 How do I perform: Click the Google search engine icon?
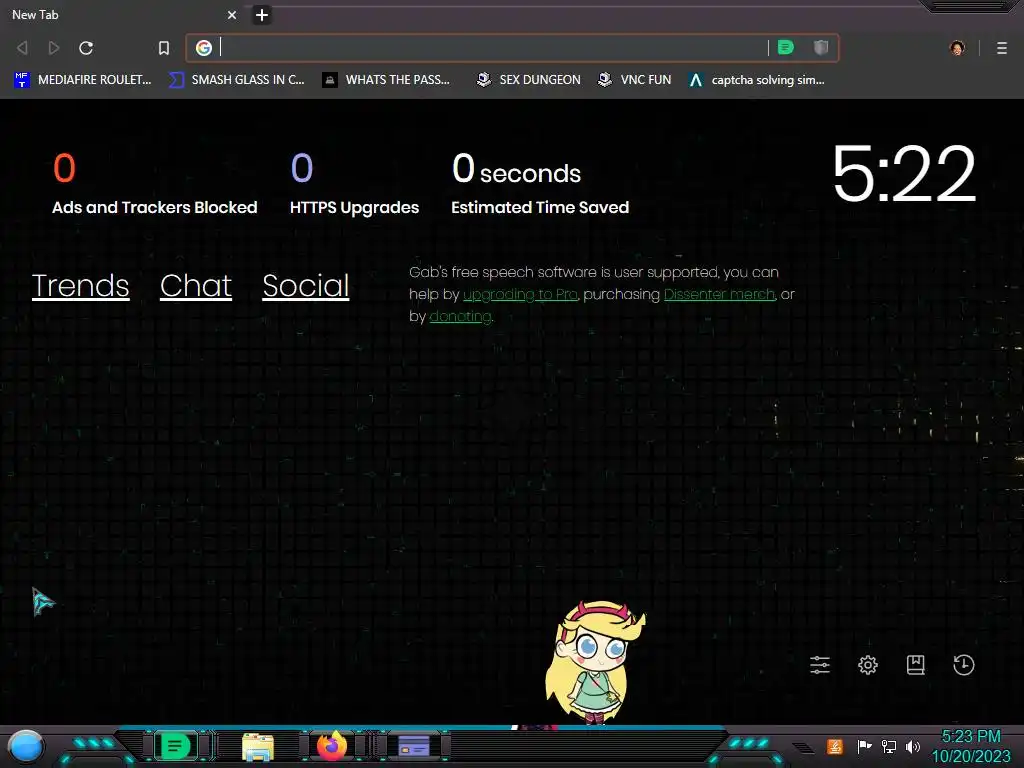tap(204, 48)
